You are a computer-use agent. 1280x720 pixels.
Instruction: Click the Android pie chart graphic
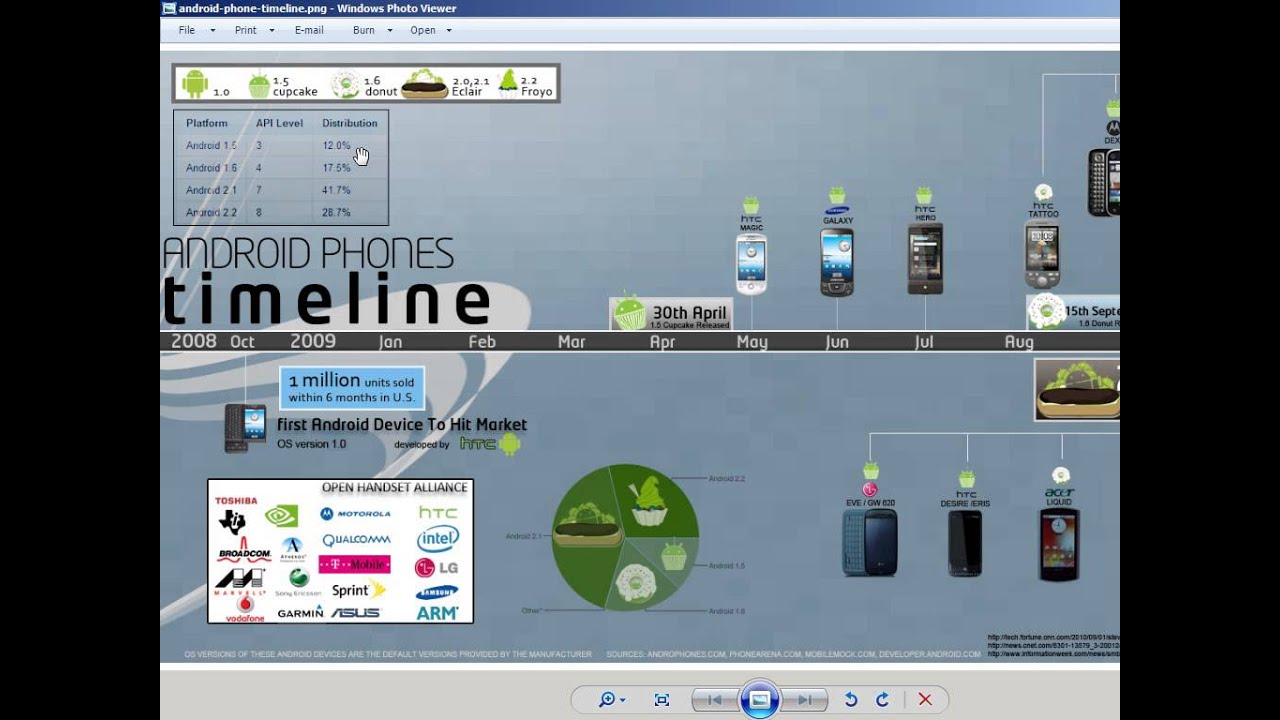coord(626,537)
